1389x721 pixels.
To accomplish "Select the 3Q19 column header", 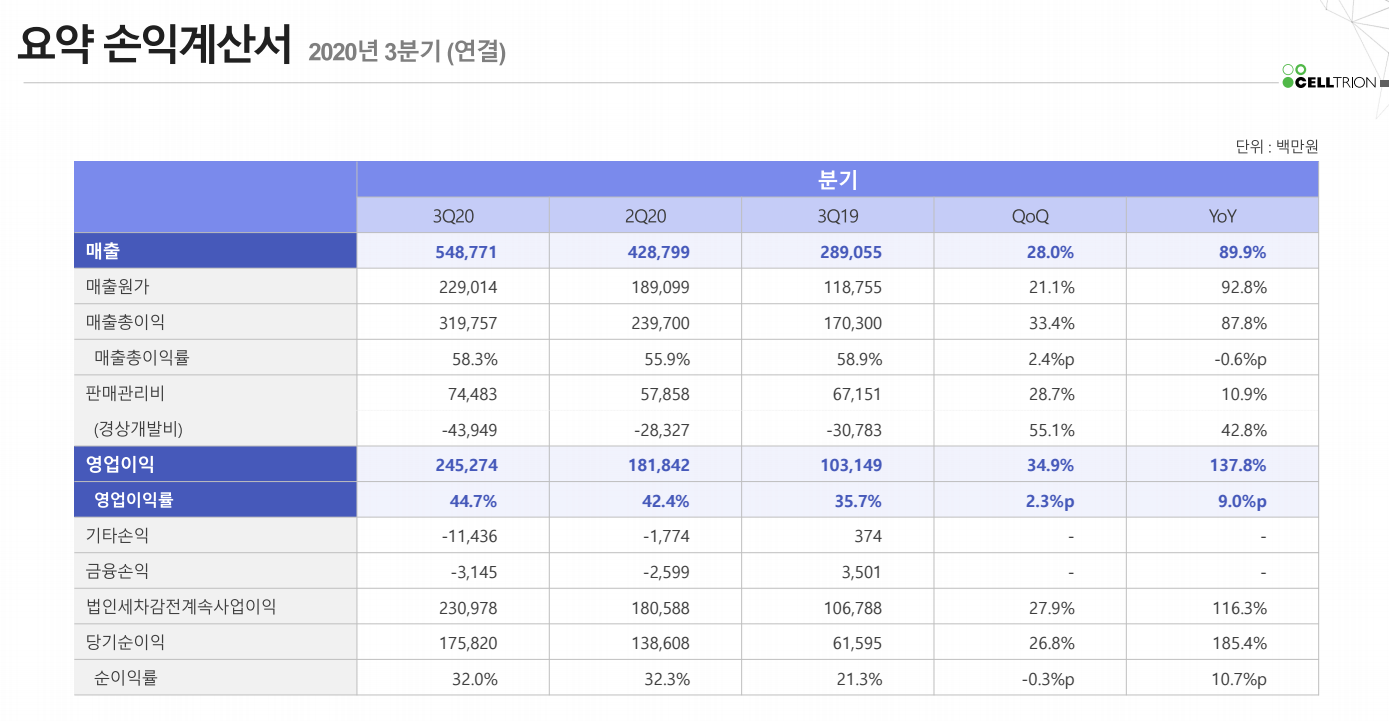I will (x=836, y=214).
